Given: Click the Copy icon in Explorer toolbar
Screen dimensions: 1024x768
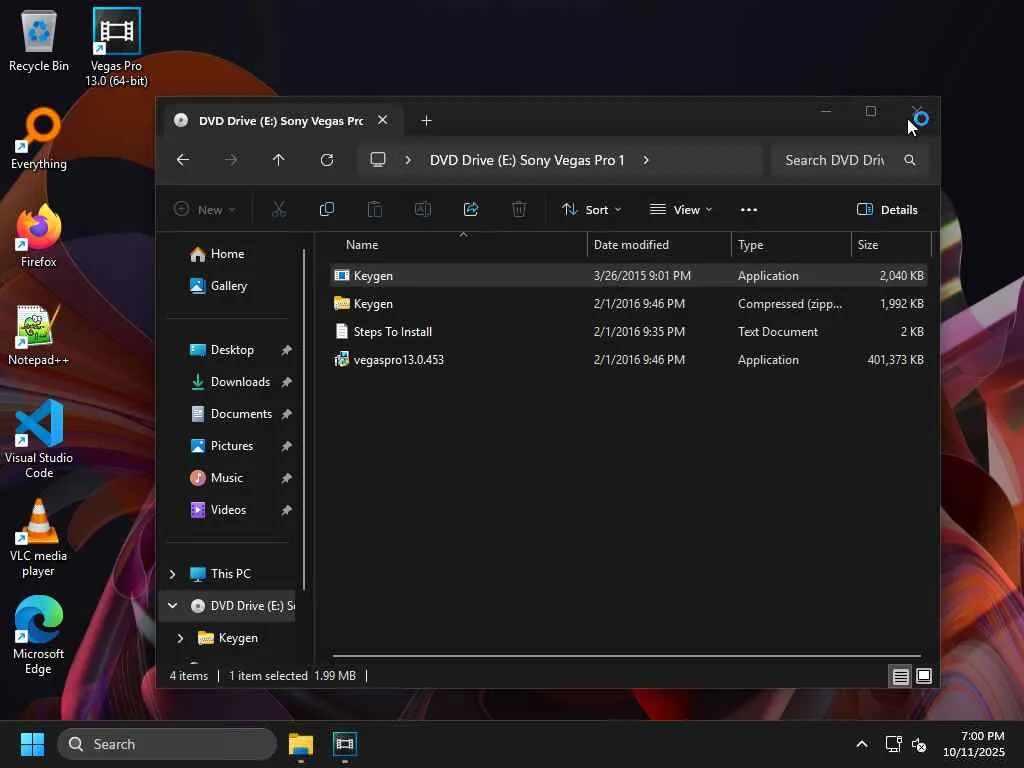Looking at the screenshot, I should click(327, 210).
